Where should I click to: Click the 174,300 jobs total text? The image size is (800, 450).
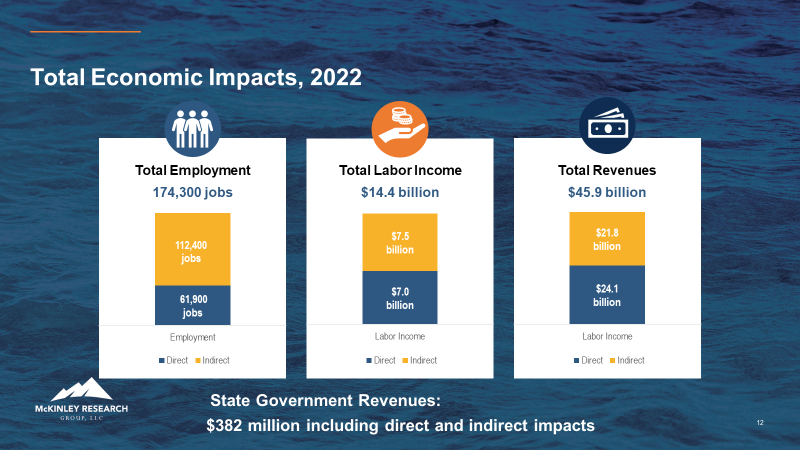tap(192, 192)
